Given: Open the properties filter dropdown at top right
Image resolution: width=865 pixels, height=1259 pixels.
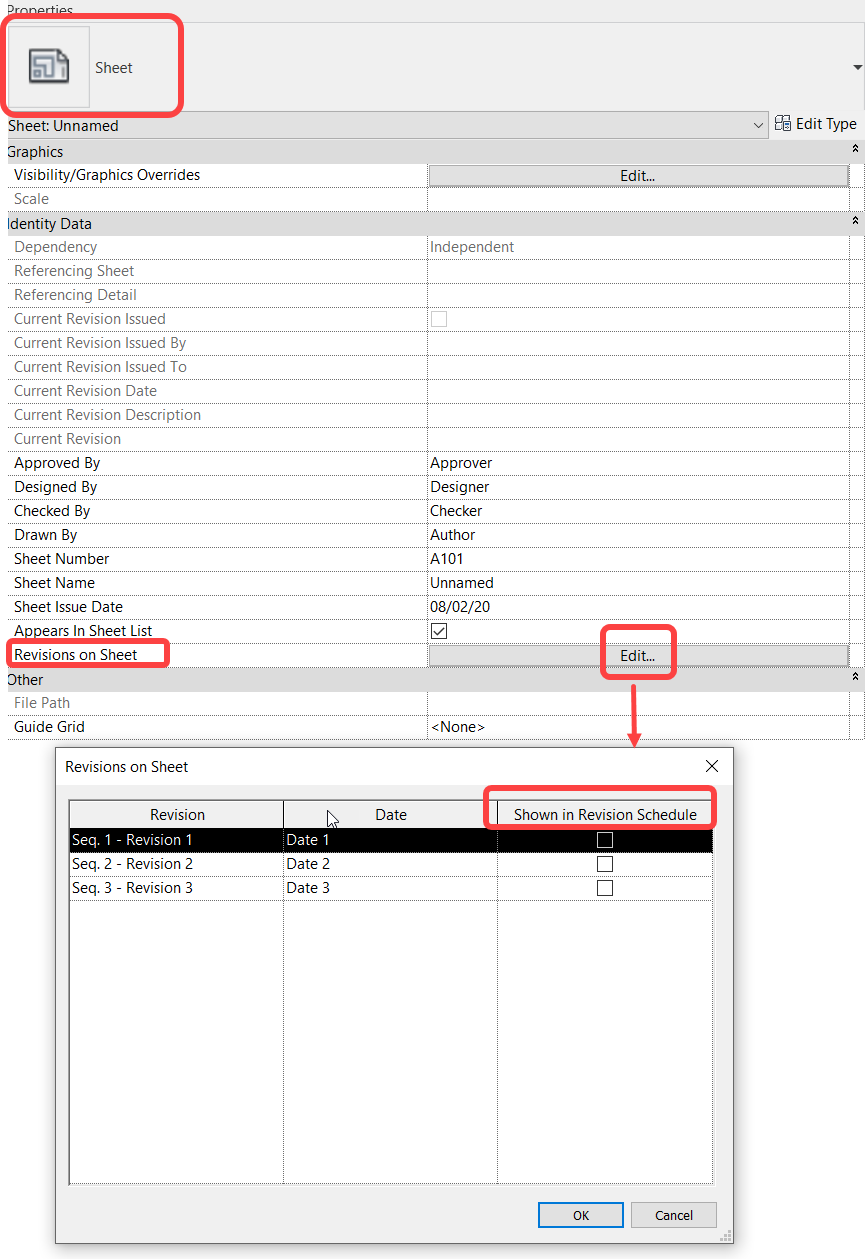Looking at the screenshot, I should click(x=858, y=68).
